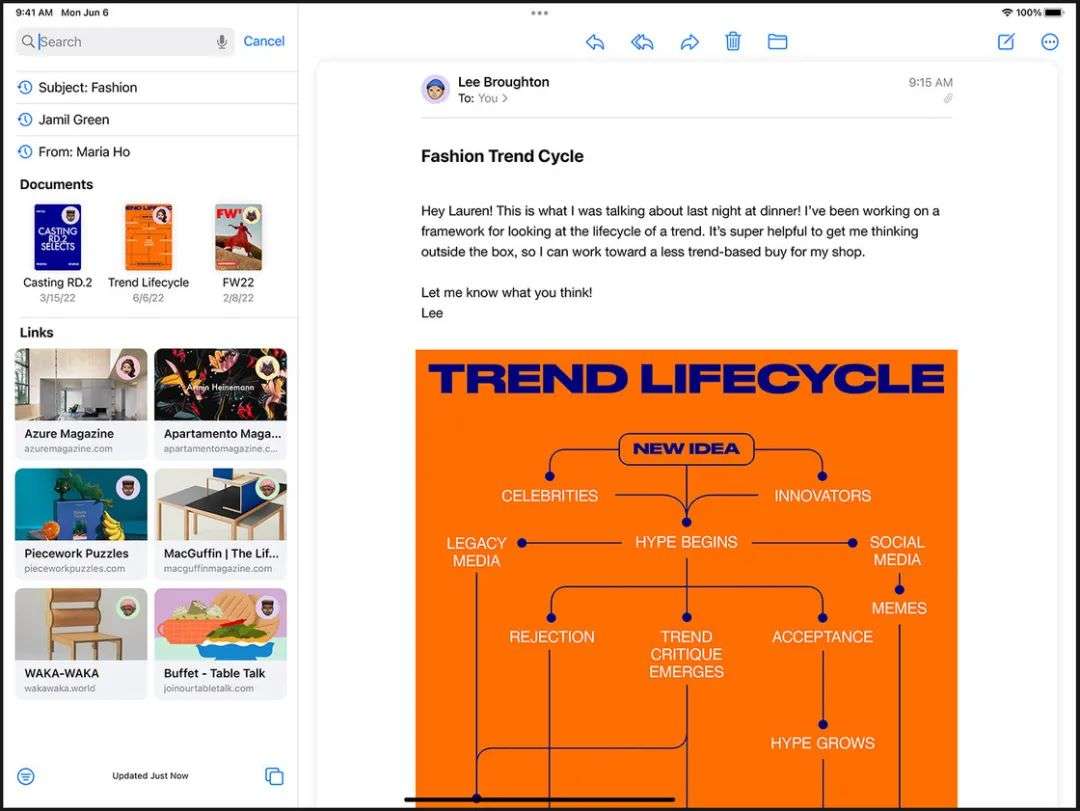Expand recipient details chevron next to You
The image size is (1080, 811).
[x=505, y=99]
